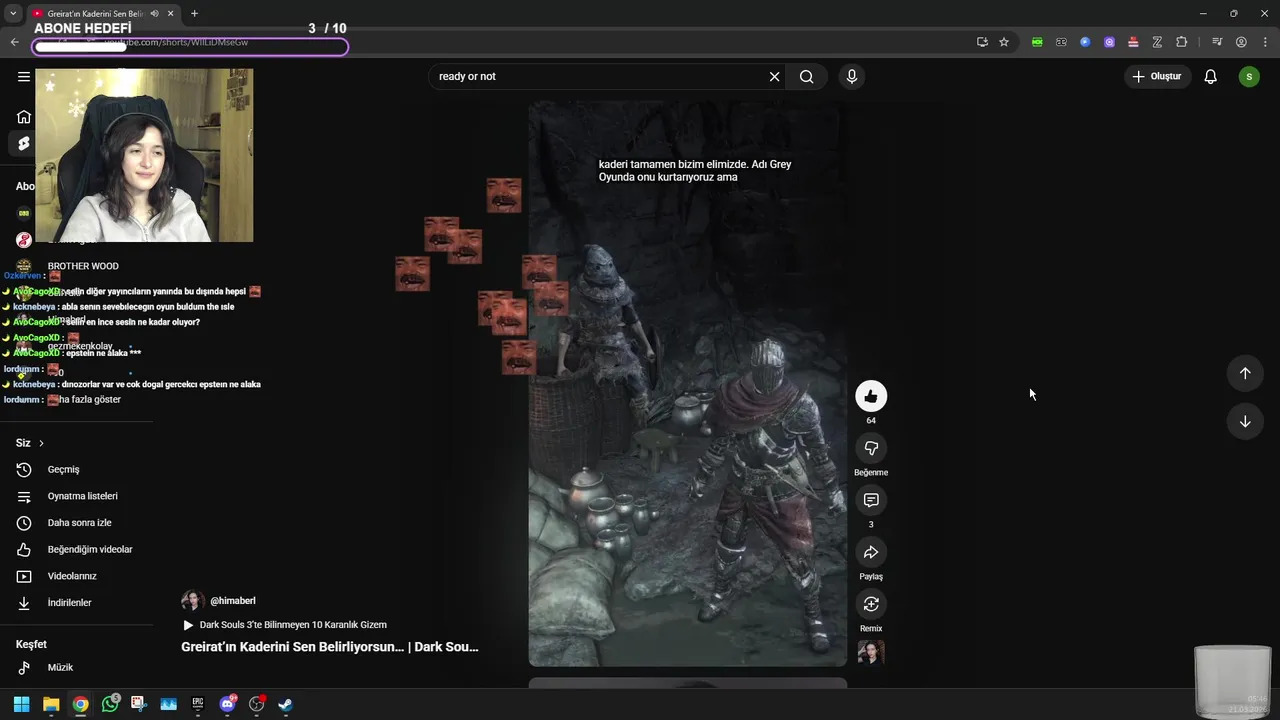
Task: Open the blue circle extension
Action: [x=1085, y=42]
